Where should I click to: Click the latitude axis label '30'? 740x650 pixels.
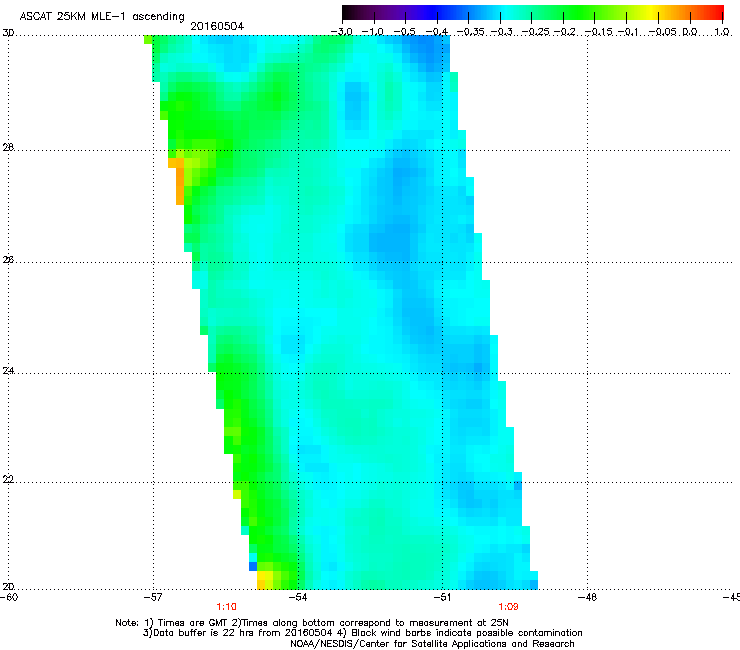pyautogui.click(x=8, y=33)
